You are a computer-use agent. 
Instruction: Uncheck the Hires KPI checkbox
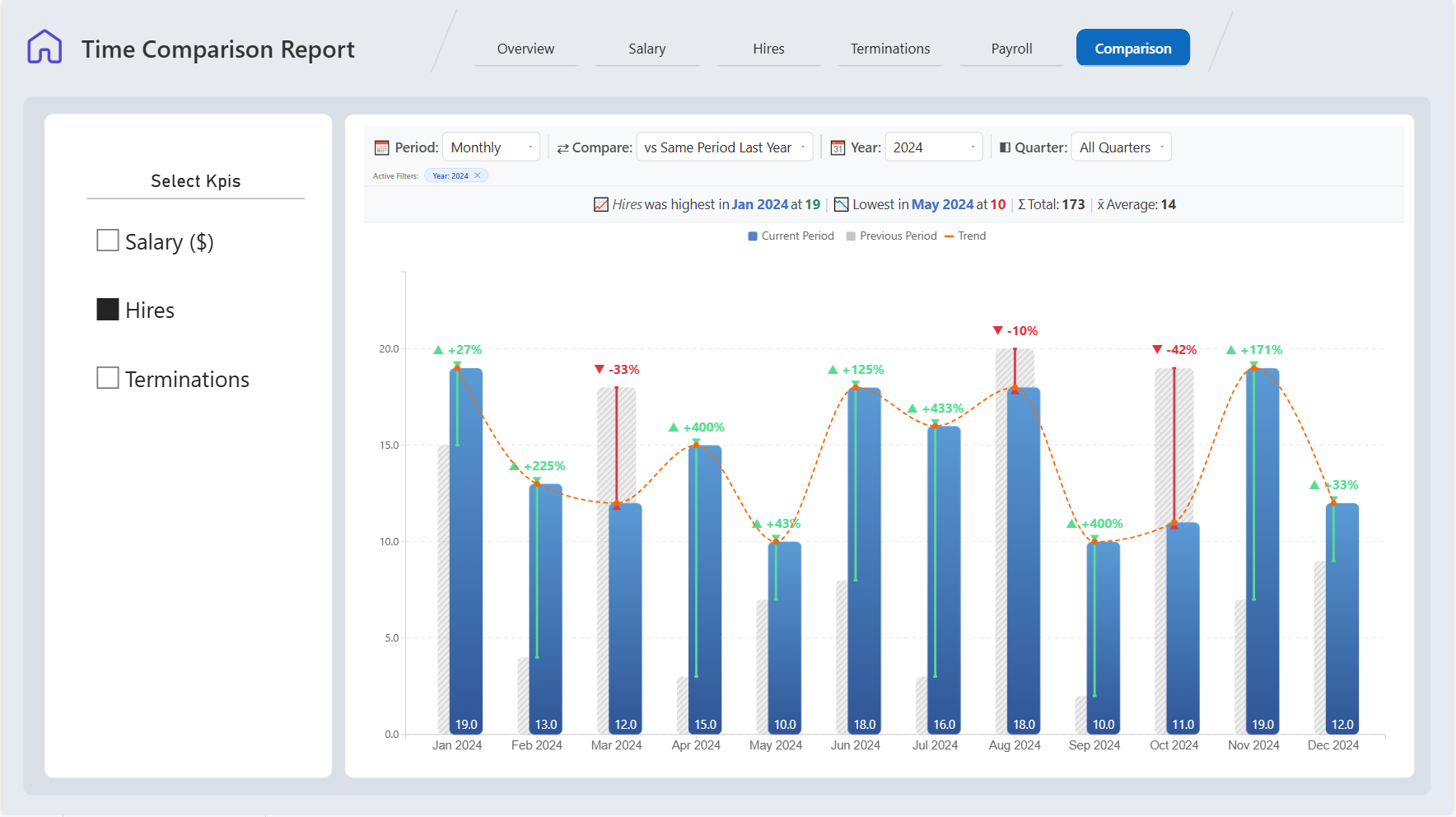108,310
